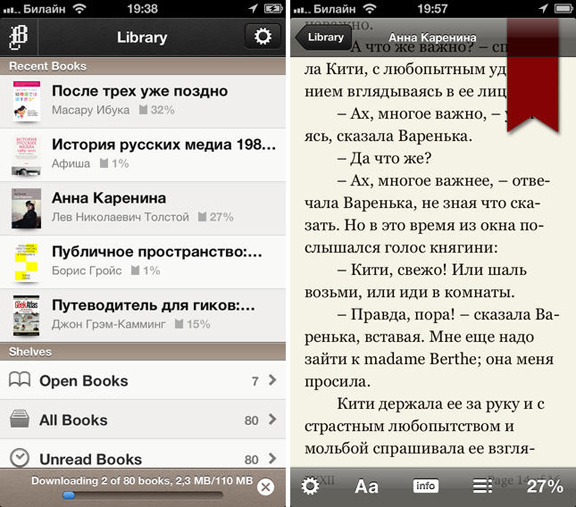Tap the battery icon in the right status bar
This screenshot has height=507, width=576.
(564, 8)
